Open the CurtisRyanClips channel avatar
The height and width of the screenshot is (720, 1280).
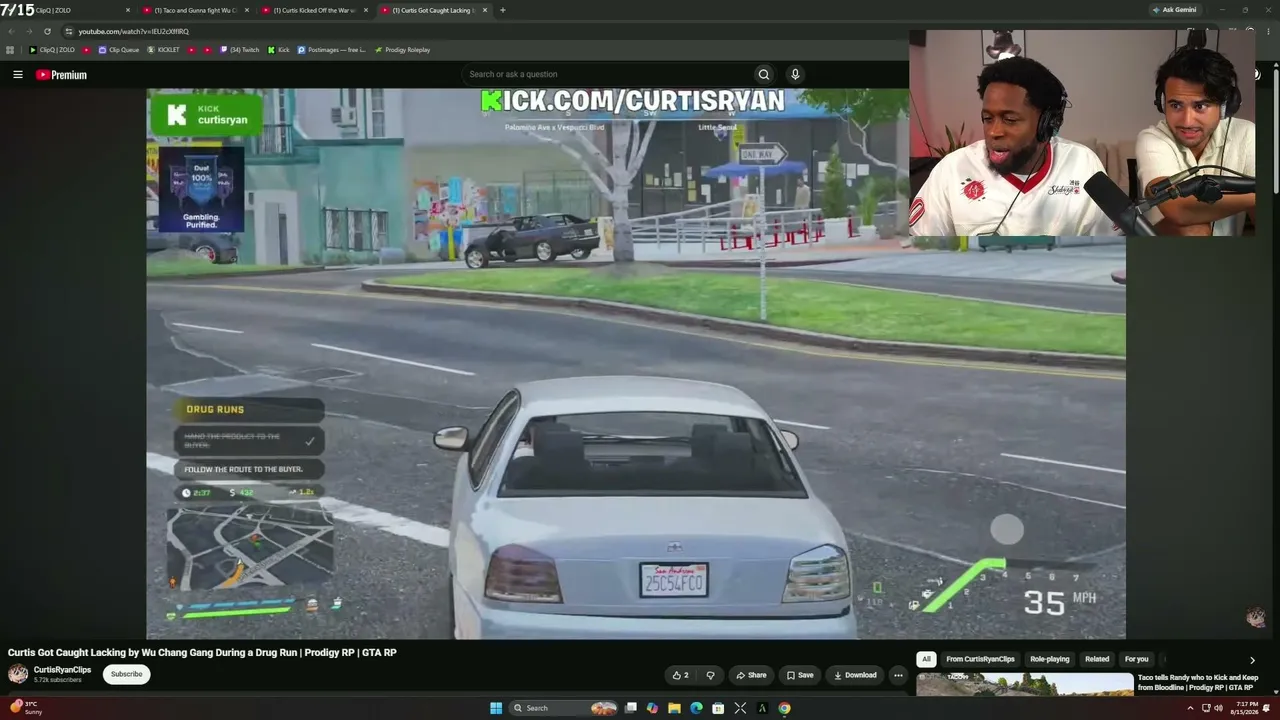coord(18,674)
